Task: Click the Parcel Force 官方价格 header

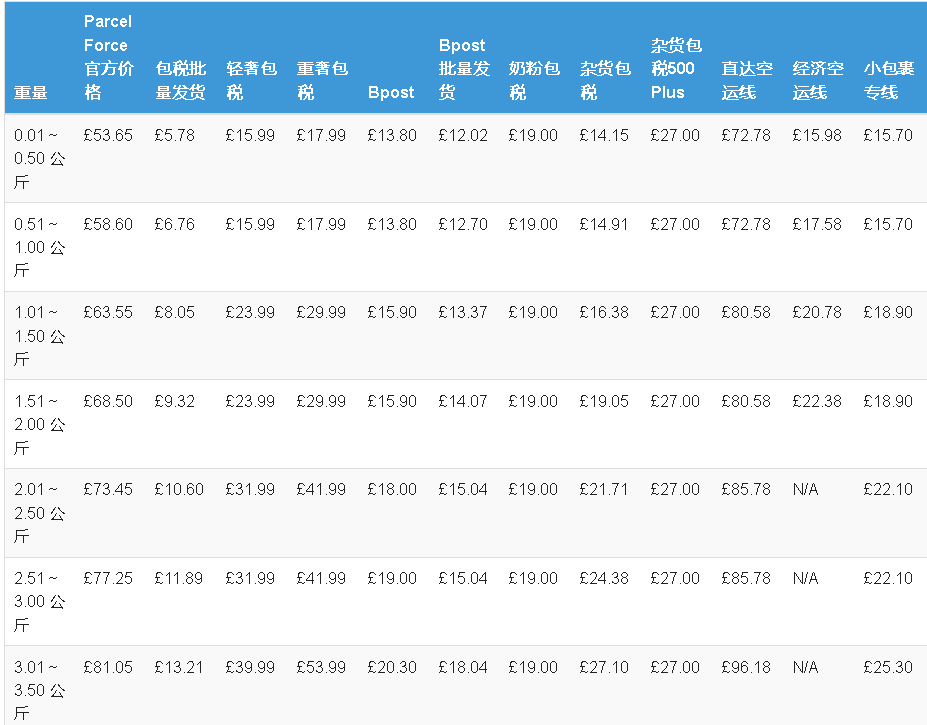Action: pos(107,57)
